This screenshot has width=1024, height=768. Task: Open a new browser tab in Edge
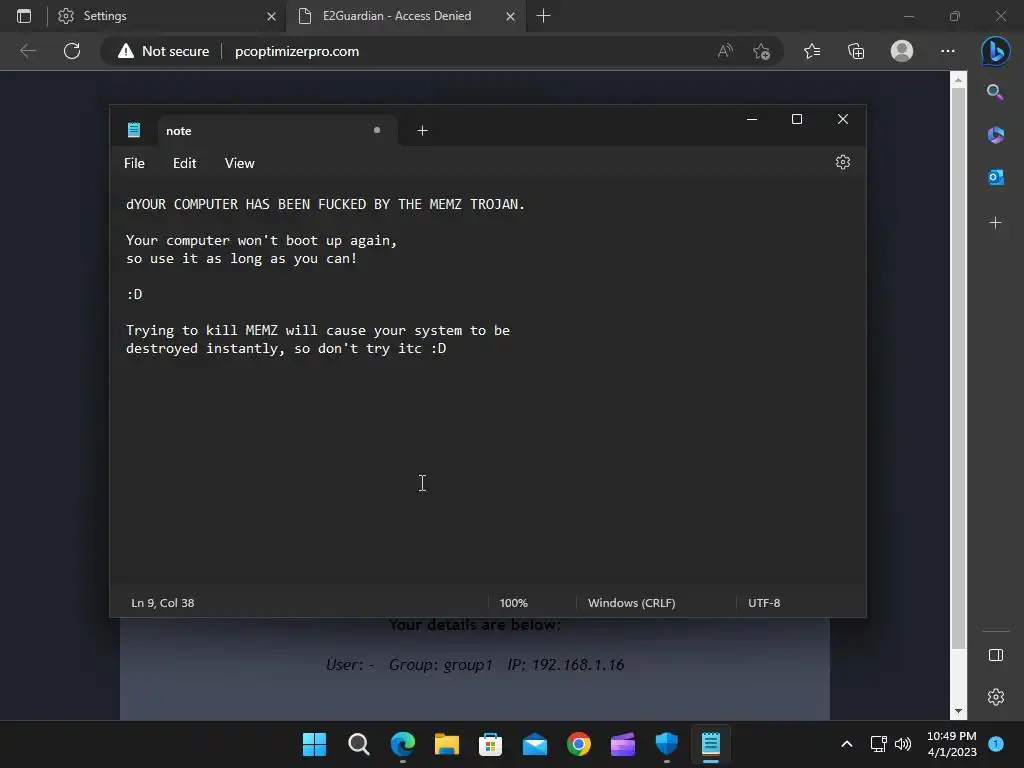543,16
